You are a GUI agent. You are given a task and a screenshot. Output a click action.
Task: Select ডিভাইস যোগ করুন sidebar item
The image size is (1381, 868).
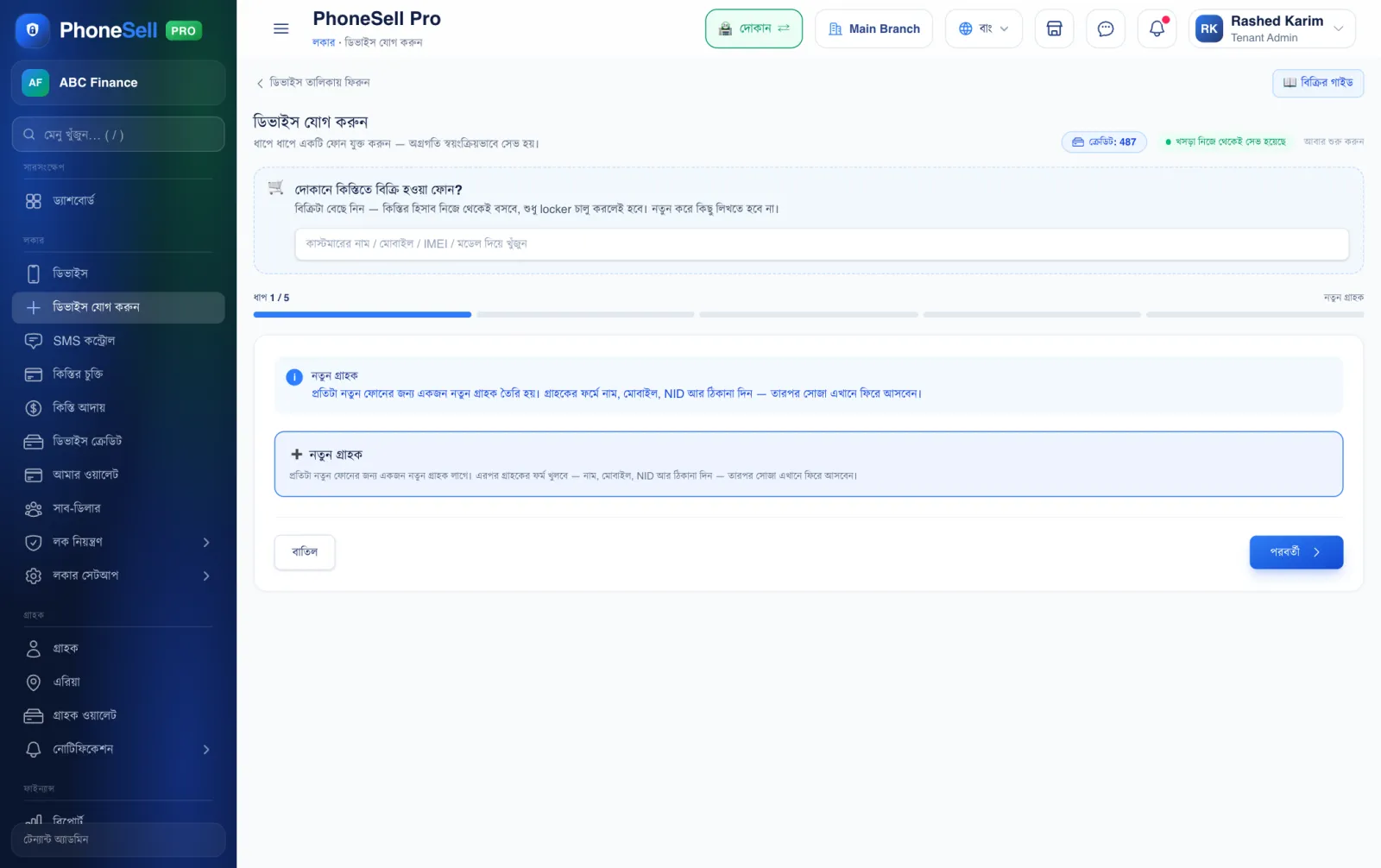(118, 307)
